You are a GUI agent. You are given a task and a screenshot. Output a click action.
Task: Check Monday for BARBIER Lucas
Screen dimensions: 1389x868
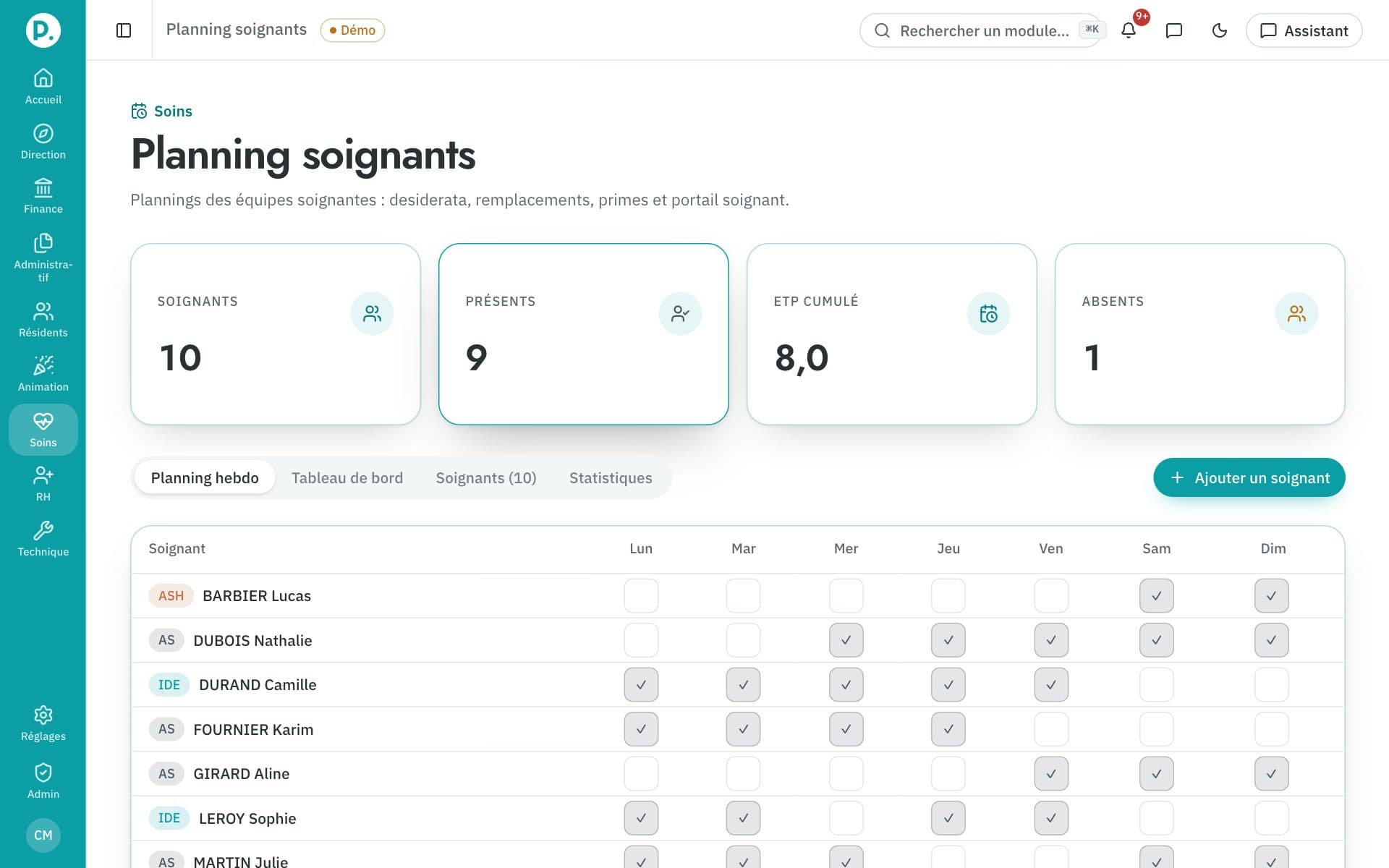[641, 596]
